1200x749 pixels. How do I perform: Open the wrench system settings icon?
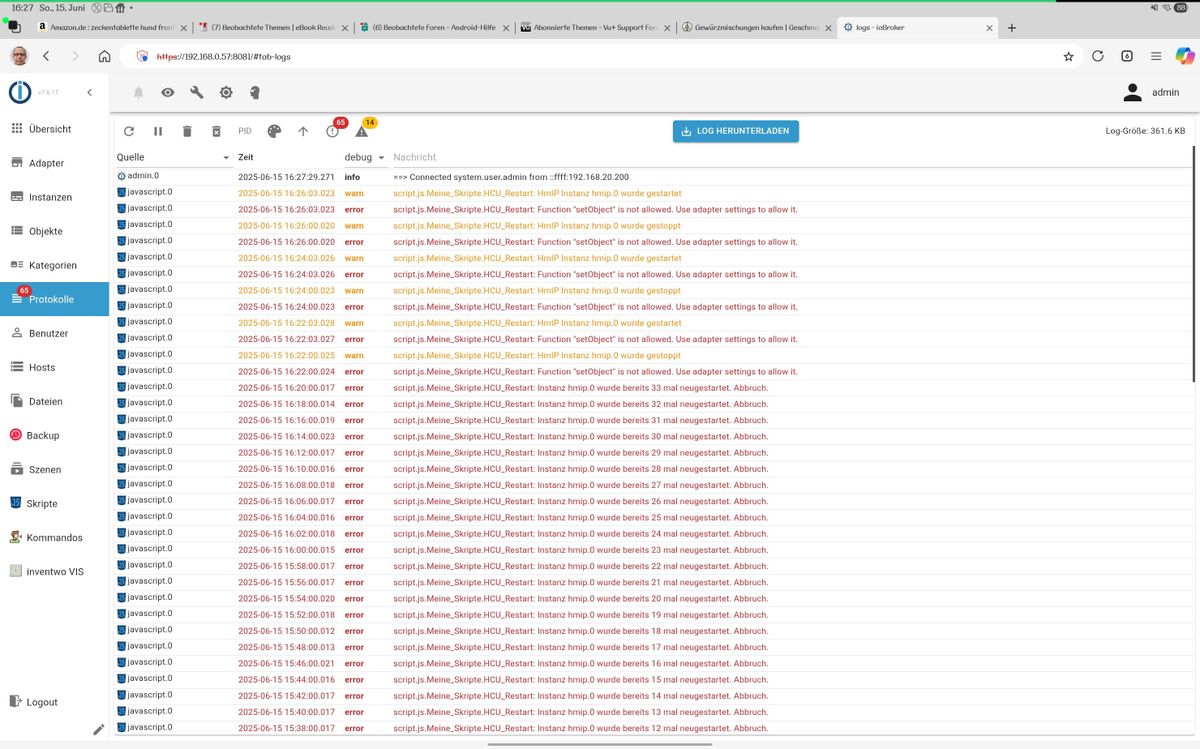(x=197, y=93)
